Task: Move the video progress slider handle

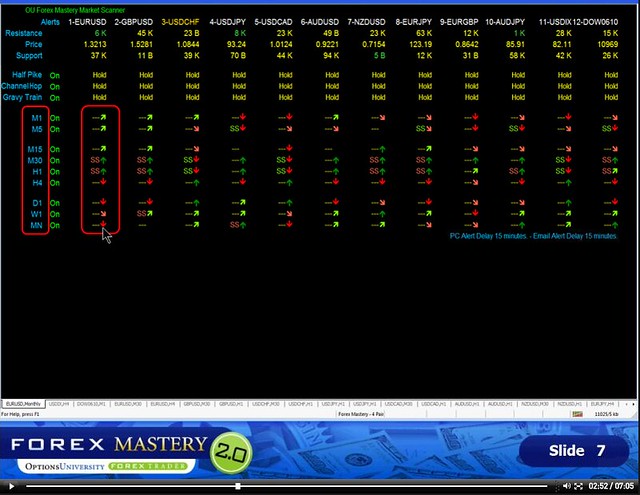Action: click(x=238, y=486)
